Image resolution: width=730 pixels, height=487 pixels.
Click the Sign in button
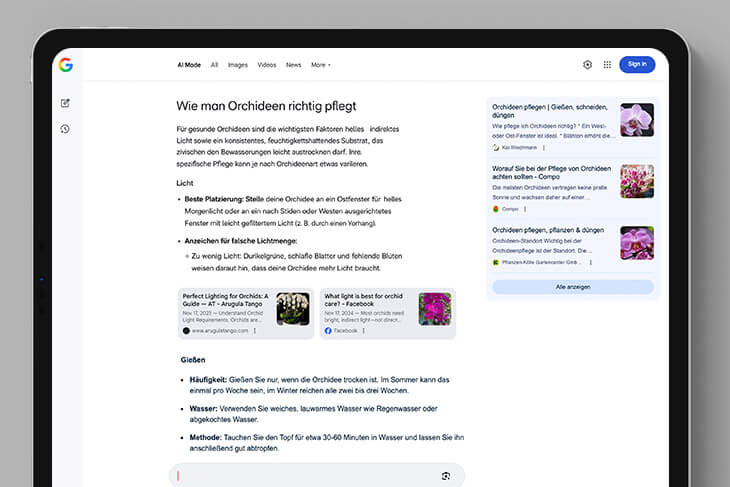tap(637, 64)
